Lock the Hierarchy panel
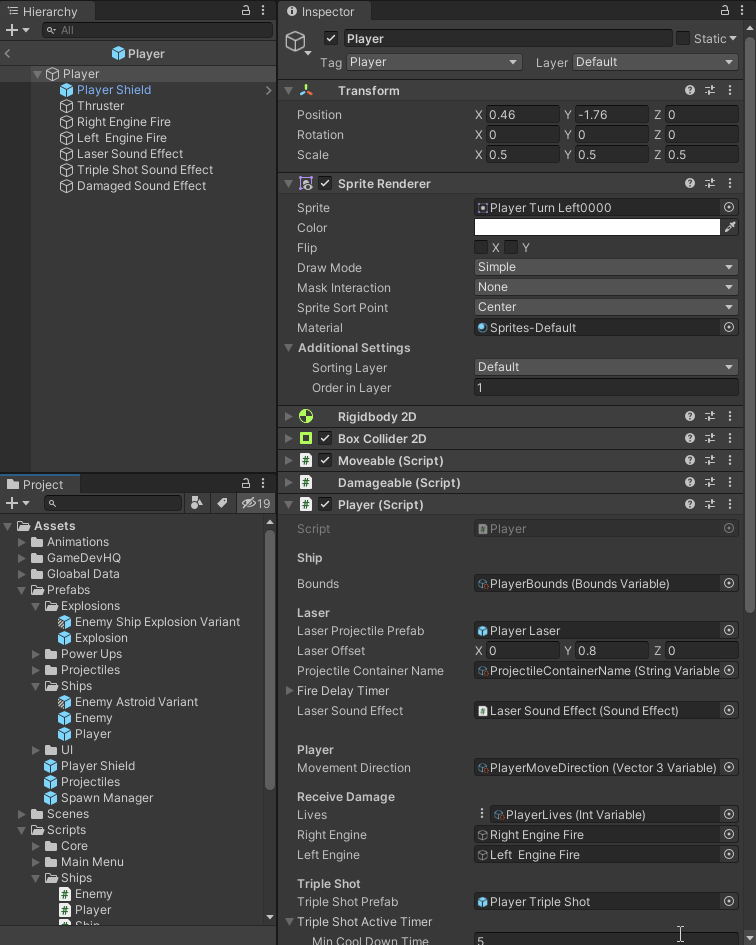Image resolution: width=756 pixels, height=945 pixels. (x=246, y=10)
